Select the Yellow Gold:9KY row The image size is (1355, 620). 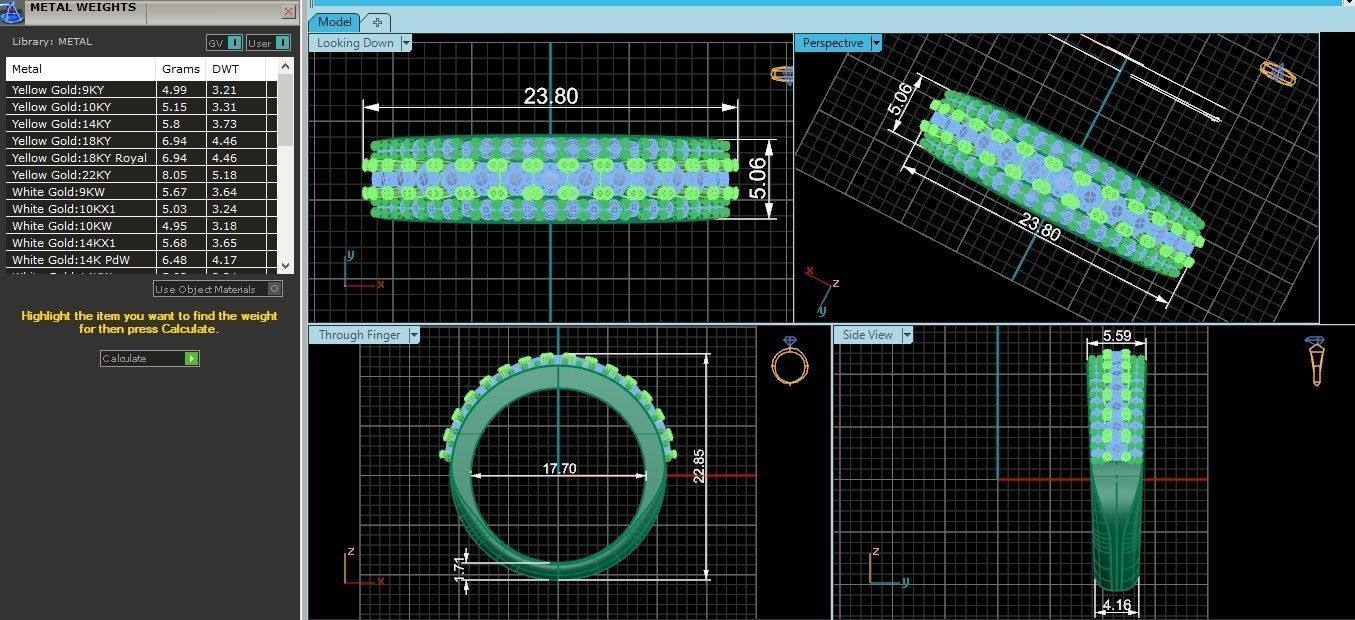click(x=141, y=90)
